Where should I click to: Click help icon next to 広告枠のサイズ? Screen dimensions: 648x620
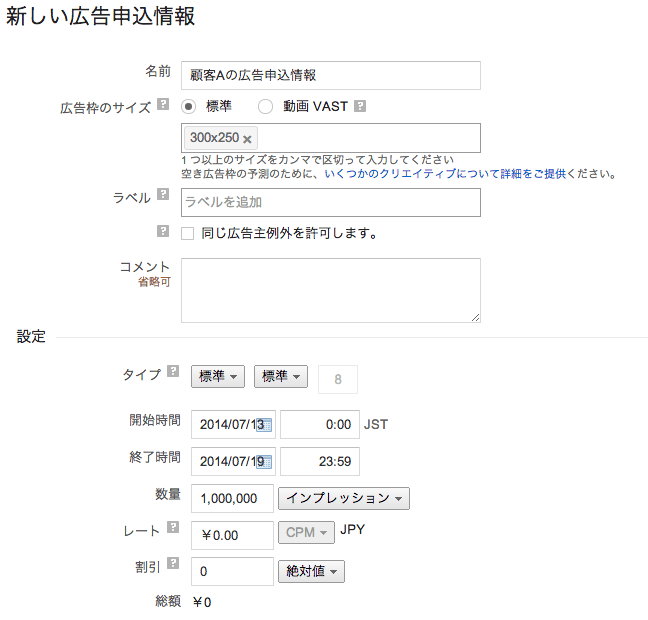point(163,105)
